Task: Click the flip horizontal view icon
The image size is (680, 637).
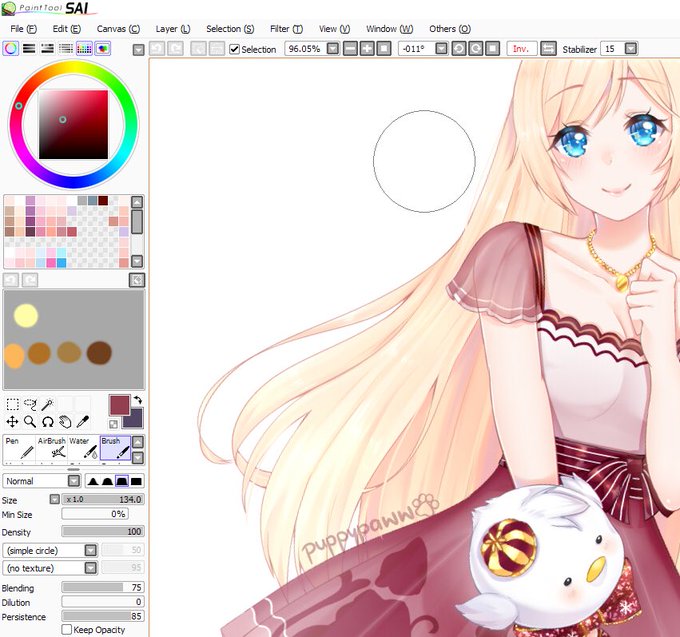Action: 548,49
